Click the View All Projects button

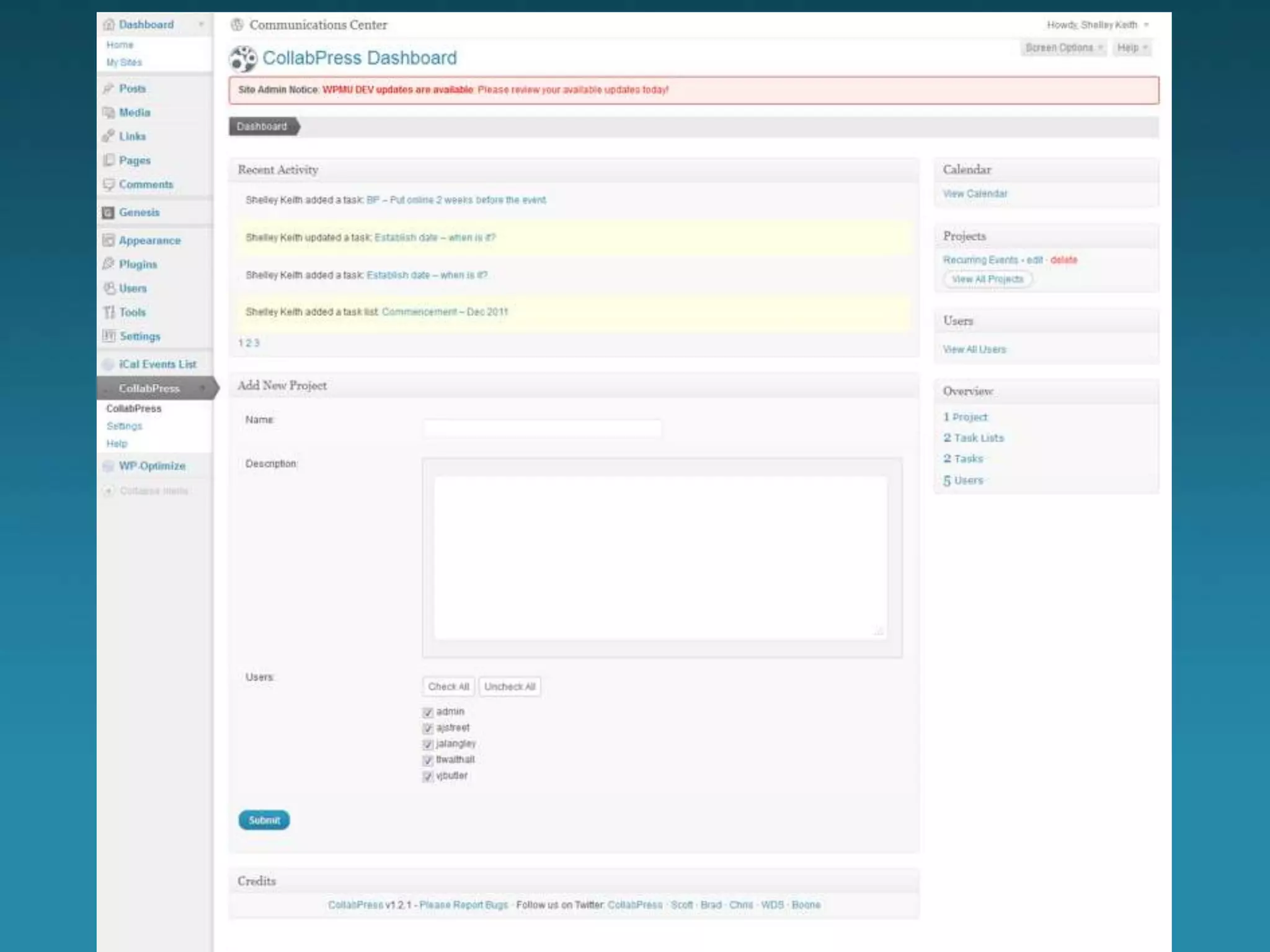point(987,279)
